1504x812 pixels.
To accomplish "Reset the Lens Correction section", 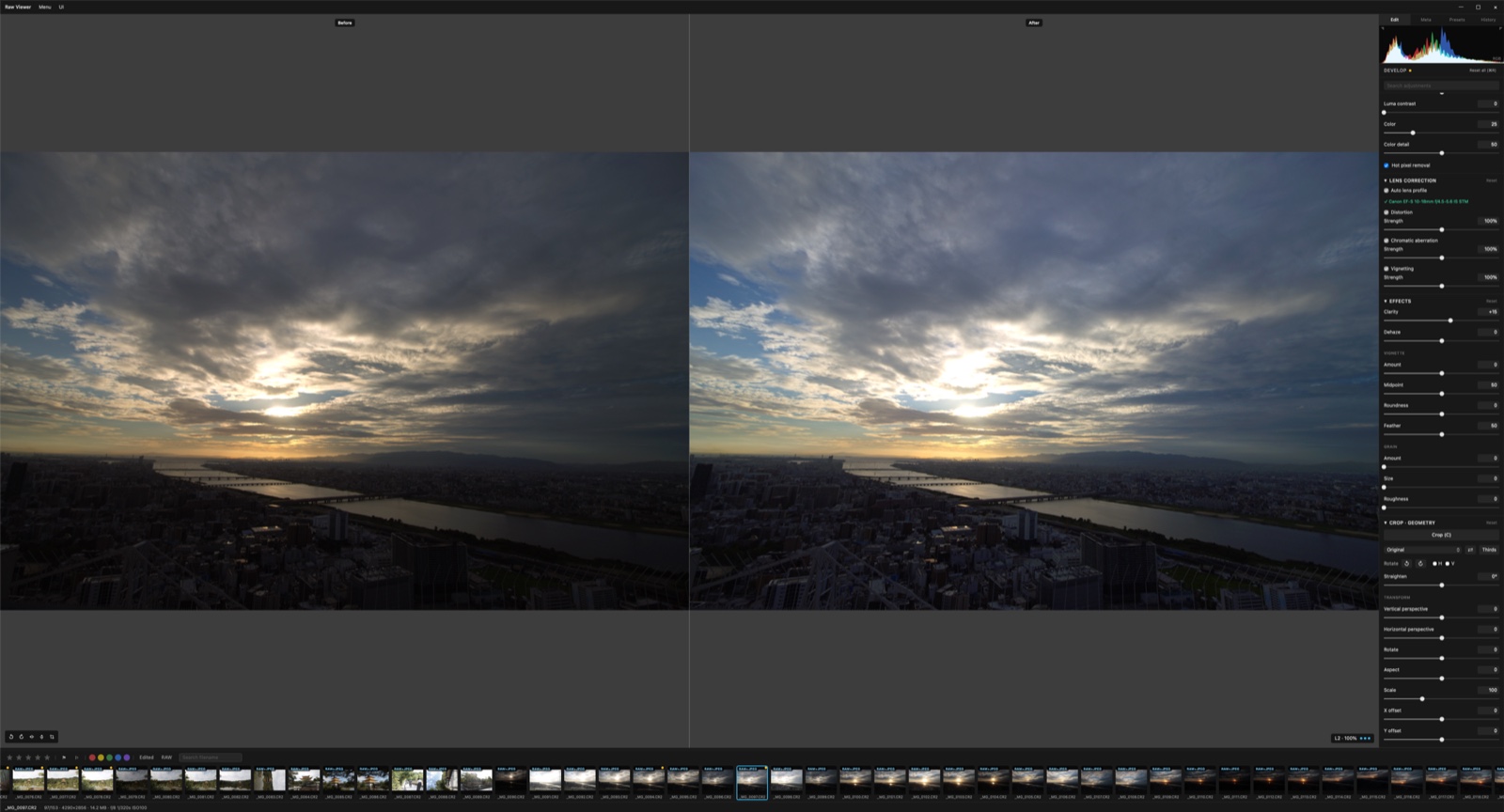I will [x=1492, y=180].
